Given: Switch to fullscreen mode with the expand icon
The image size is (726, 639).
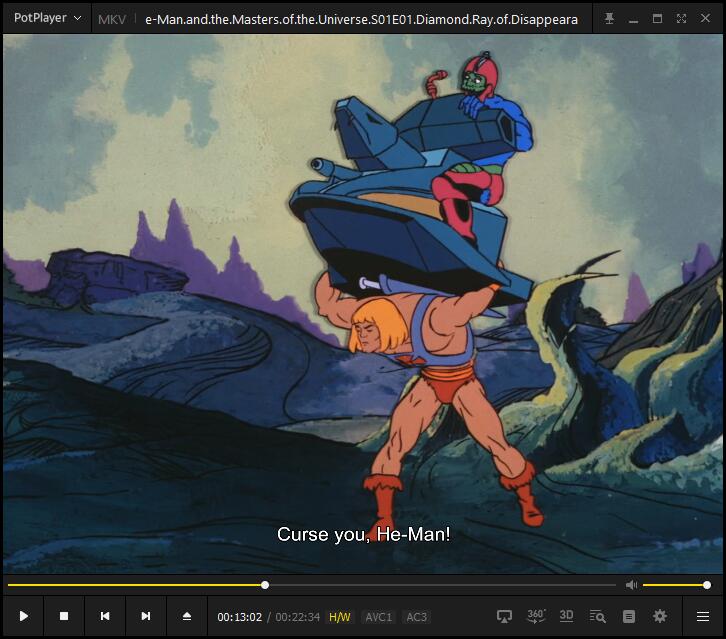Looking at the screenshot, I should pos(681,19).
